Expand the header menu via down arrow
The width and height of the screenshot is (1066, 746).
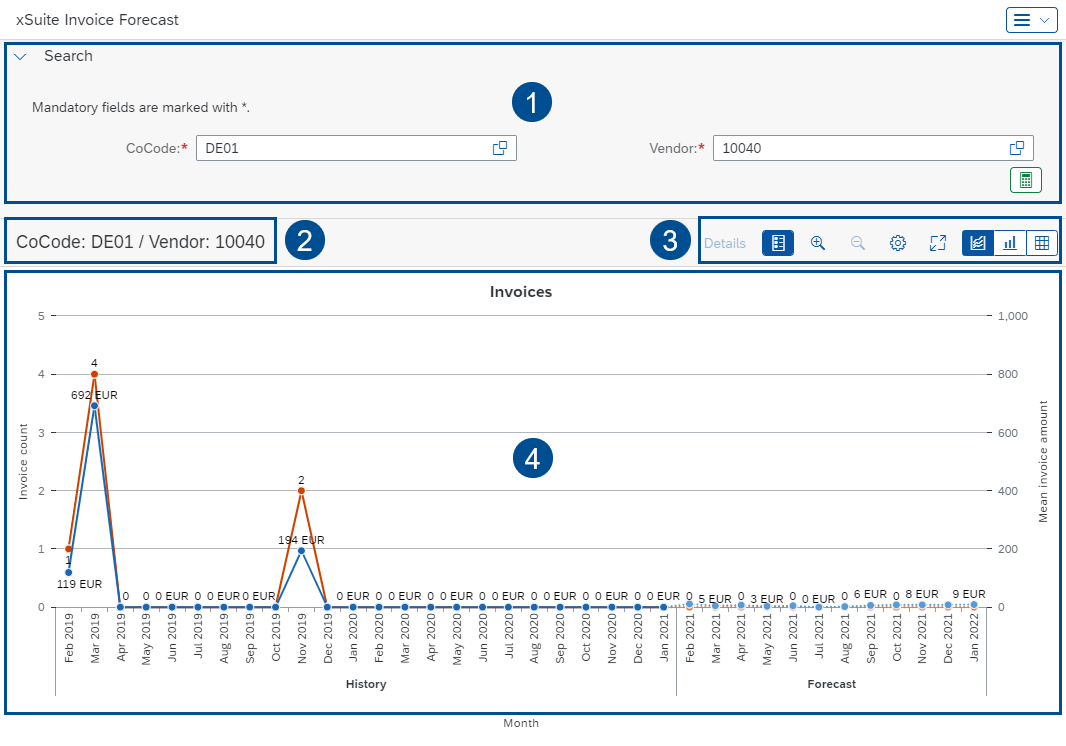[1043, 19]
